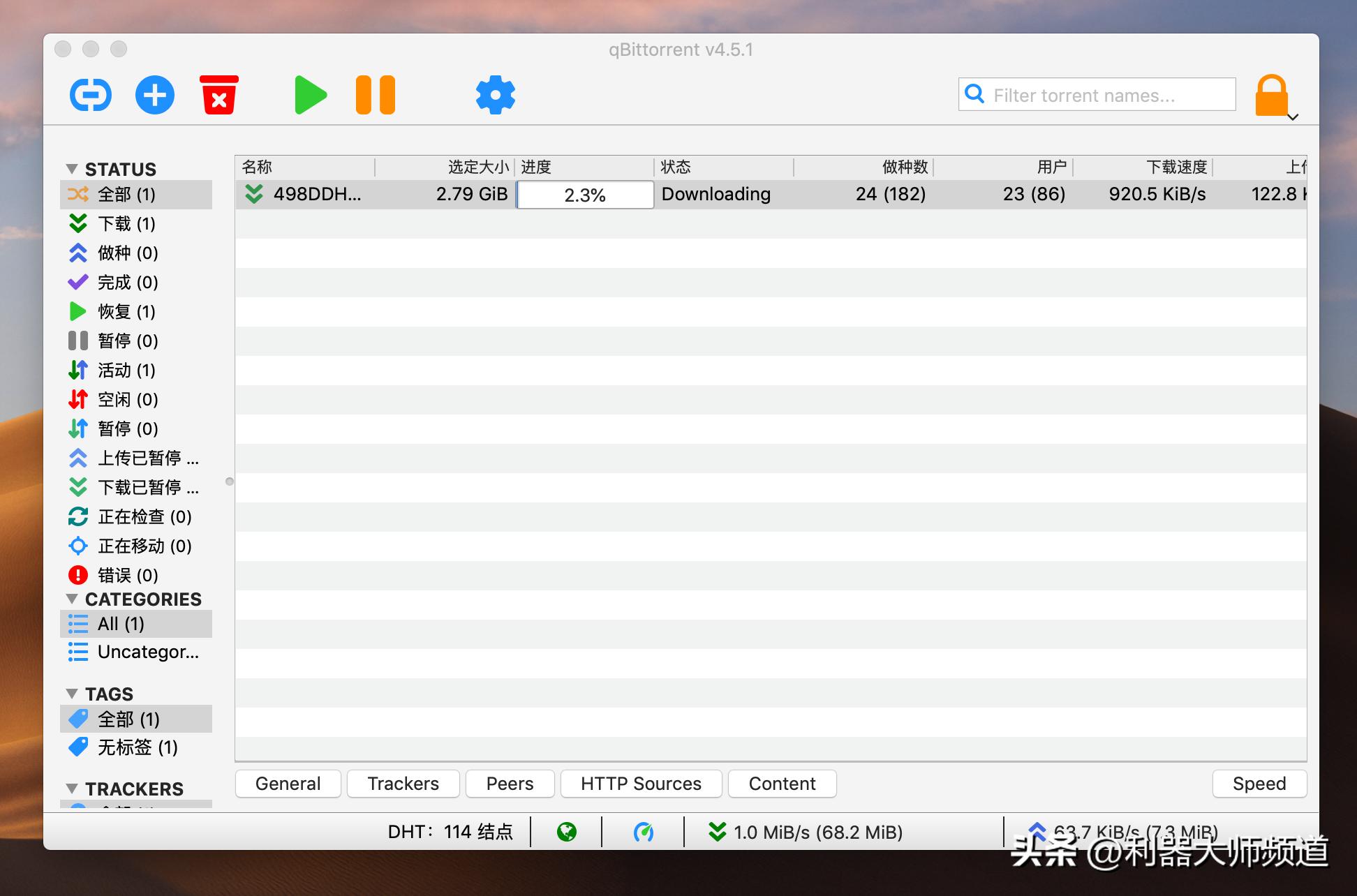Click the add torrent file plus icon
The height and width of the screenshot is (896, 1357).
(154, 95)
